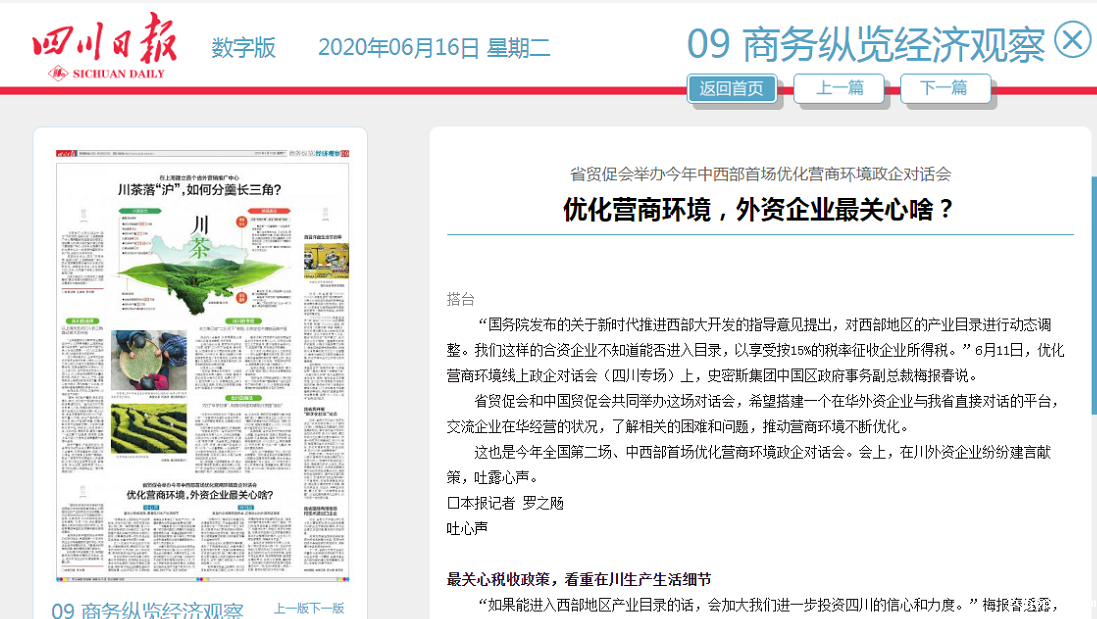Image resolution: width=1097 pixels, height=619 pixels.
Task: Click the top-right section title 09 商务纵览经济观察
Action: coord(865,44)
